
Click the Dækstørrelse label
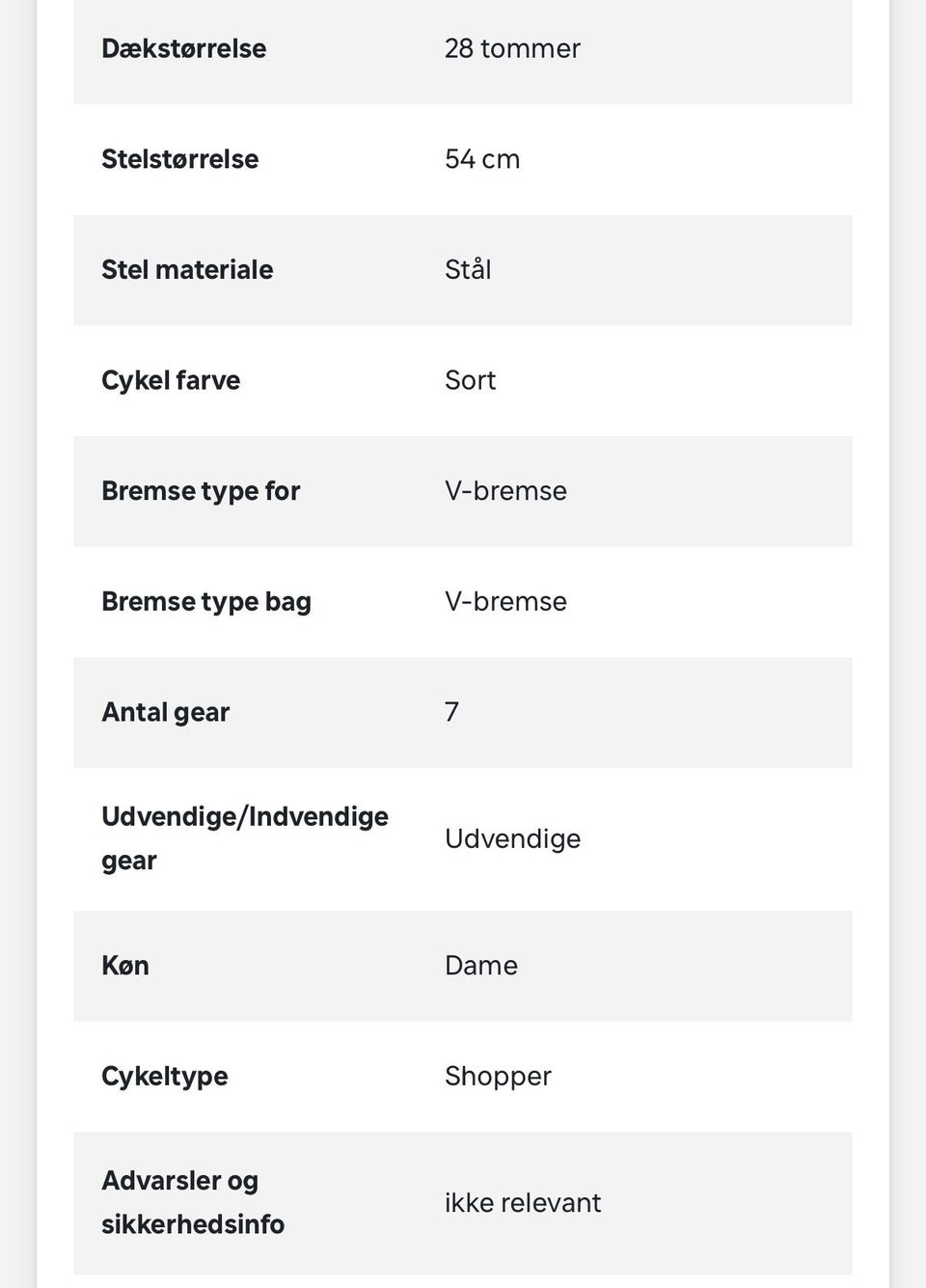(x=183, y=48)
